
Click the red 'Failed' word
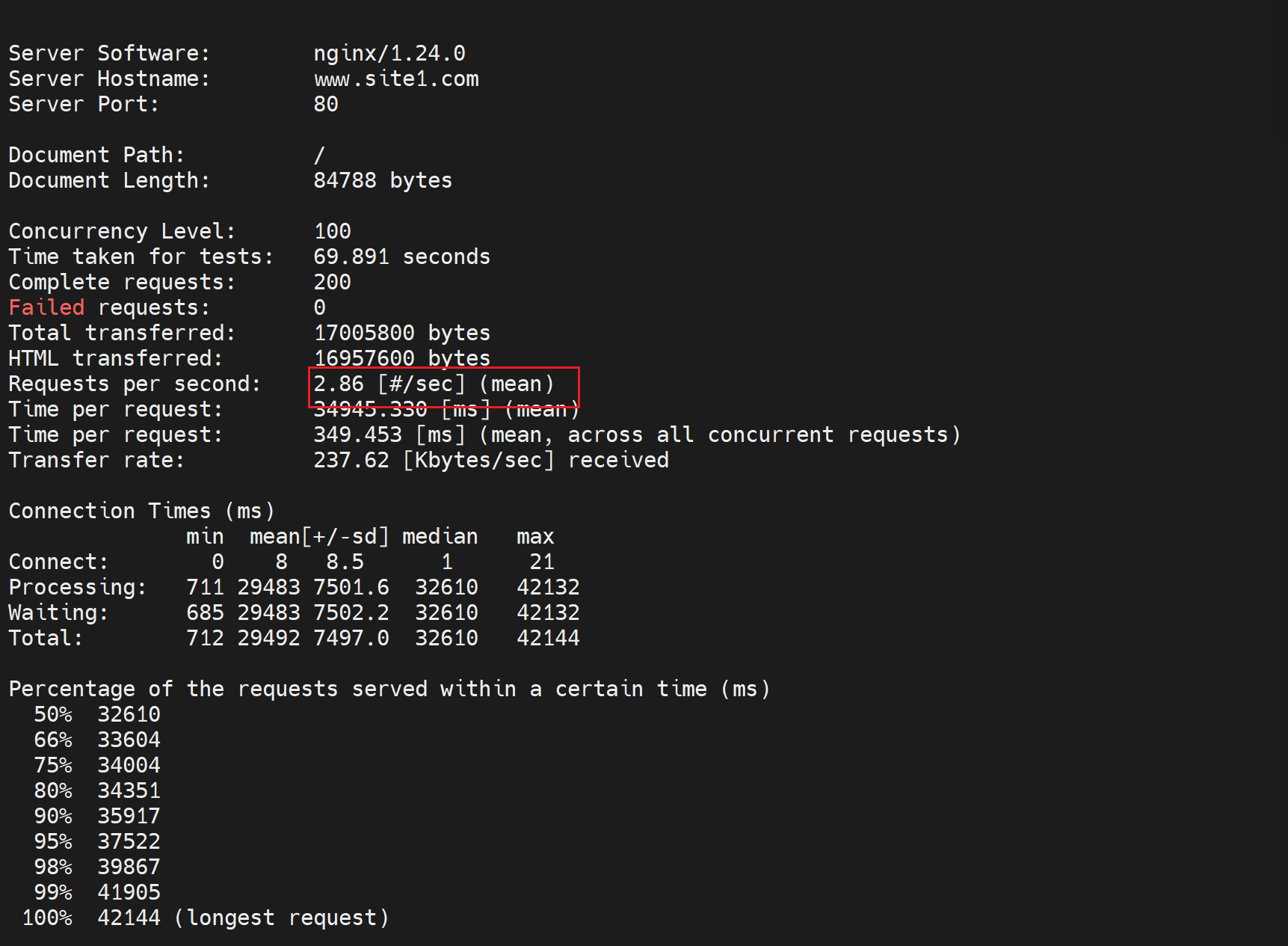click(46, 308)
